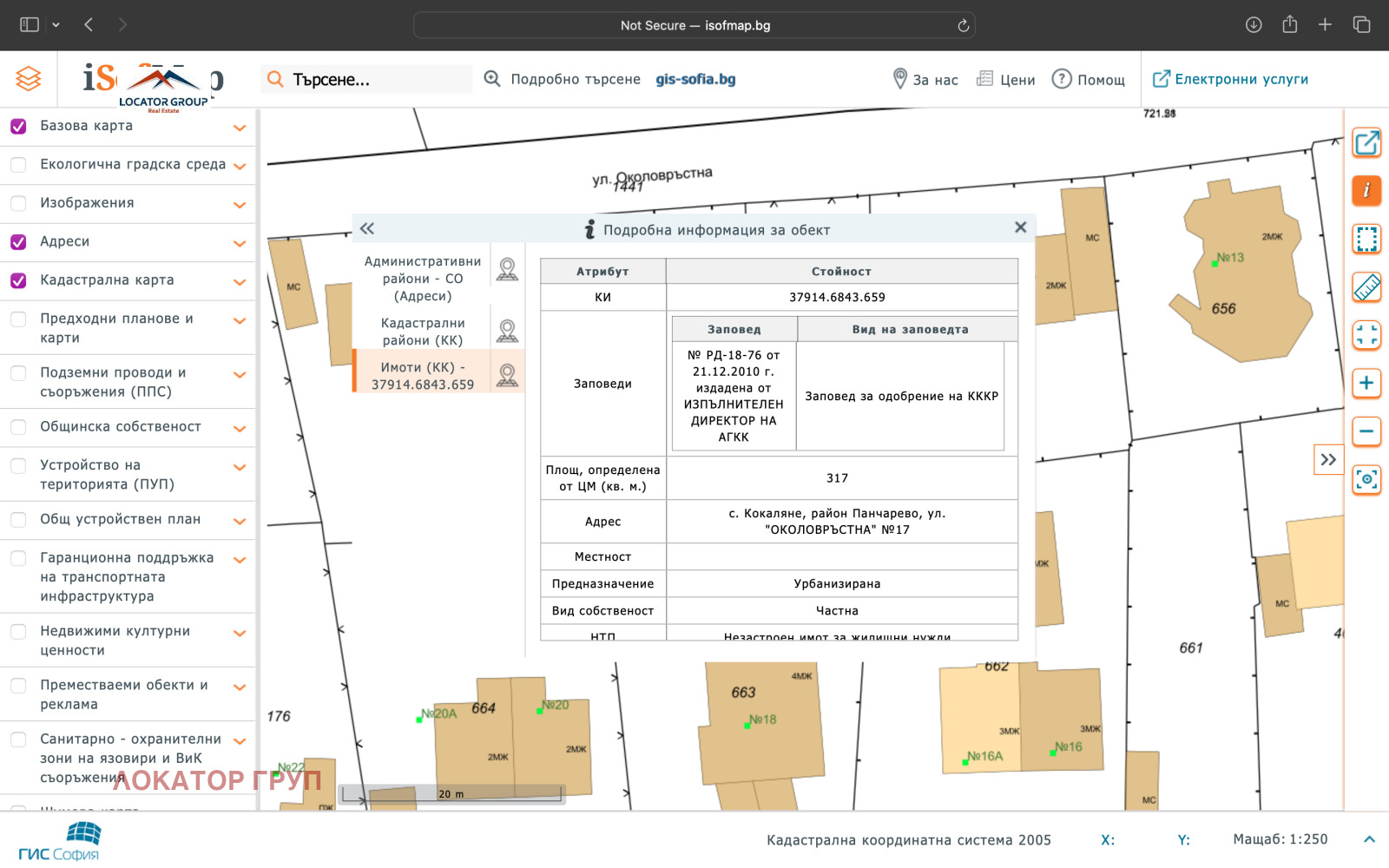This screenshot has height=868, width=1389.
Task: Close the Подробна информация за обект panel
Action: [x=1020, y=227]
